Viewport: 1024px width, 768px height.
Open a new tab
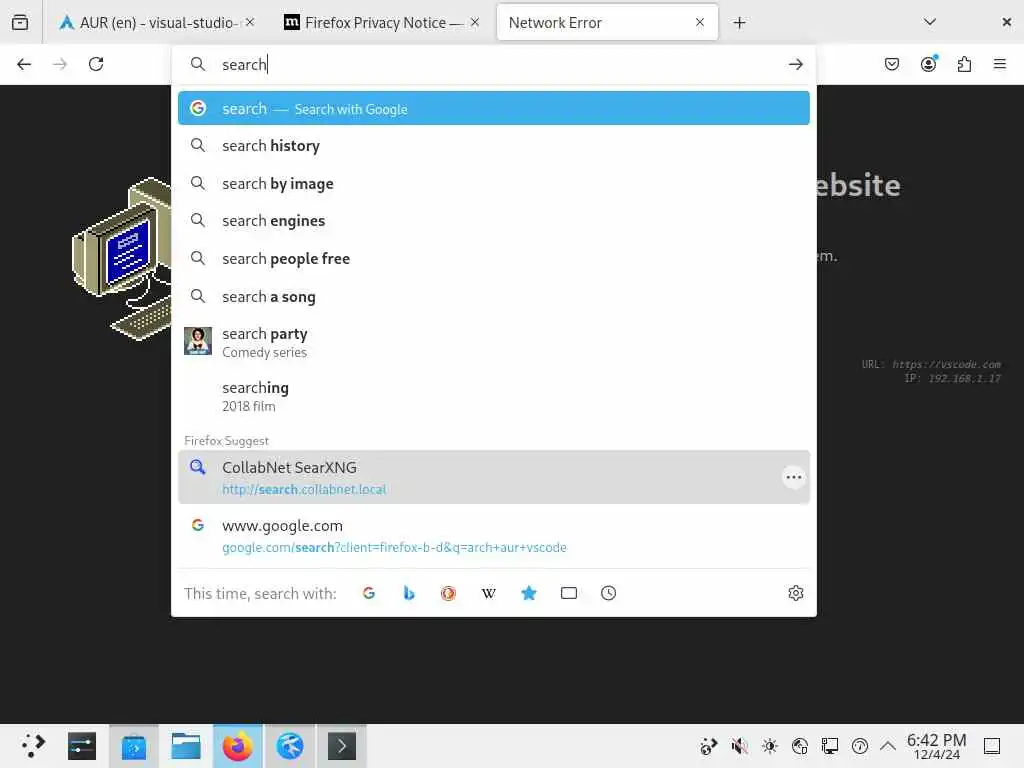(x=739, y=23)
